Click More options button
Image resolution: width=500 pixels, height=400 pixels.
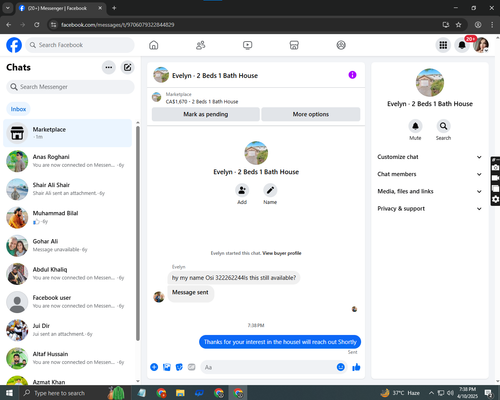point(311,114)
